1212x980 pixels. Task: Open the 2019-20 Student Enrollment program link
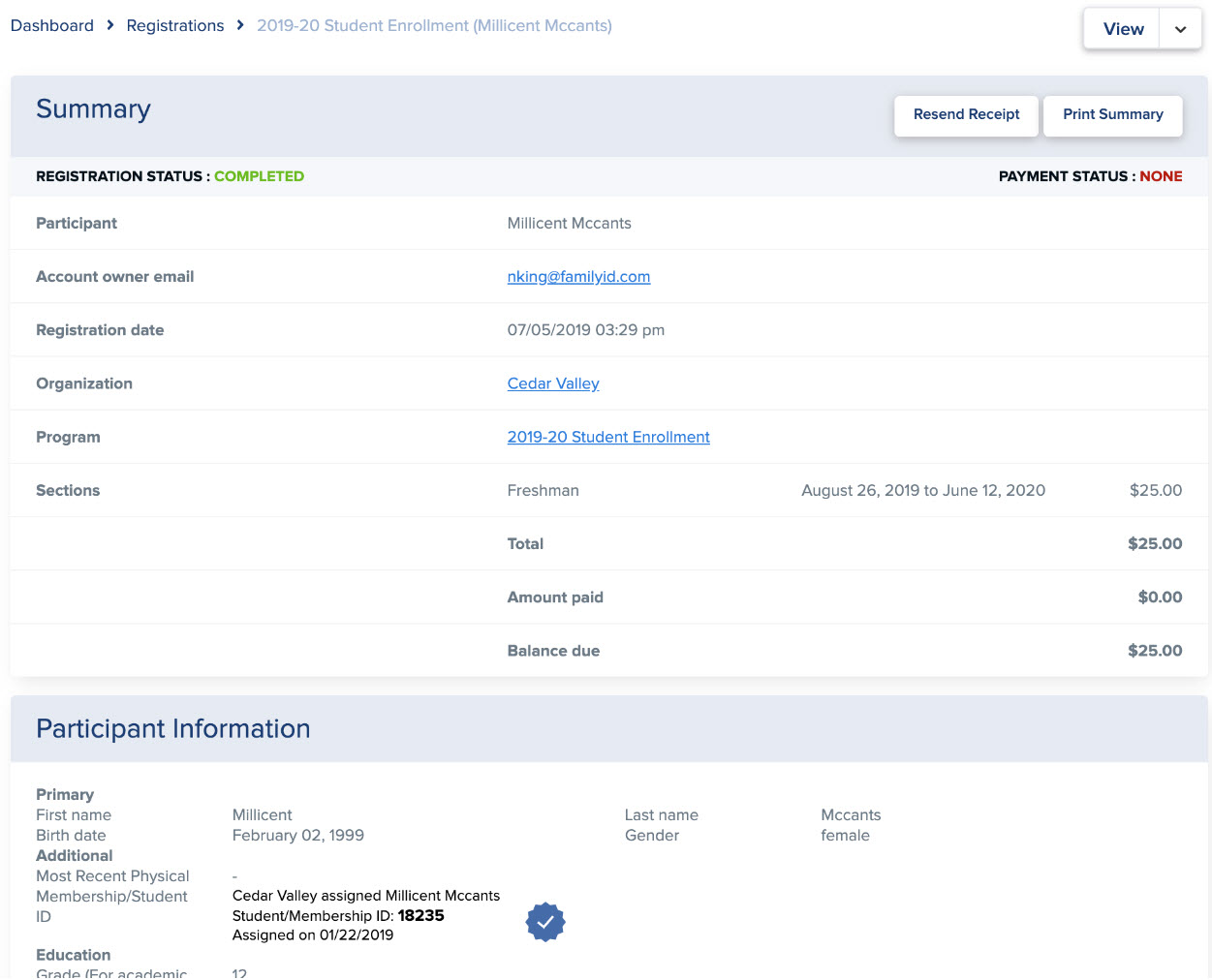[608, 437]
